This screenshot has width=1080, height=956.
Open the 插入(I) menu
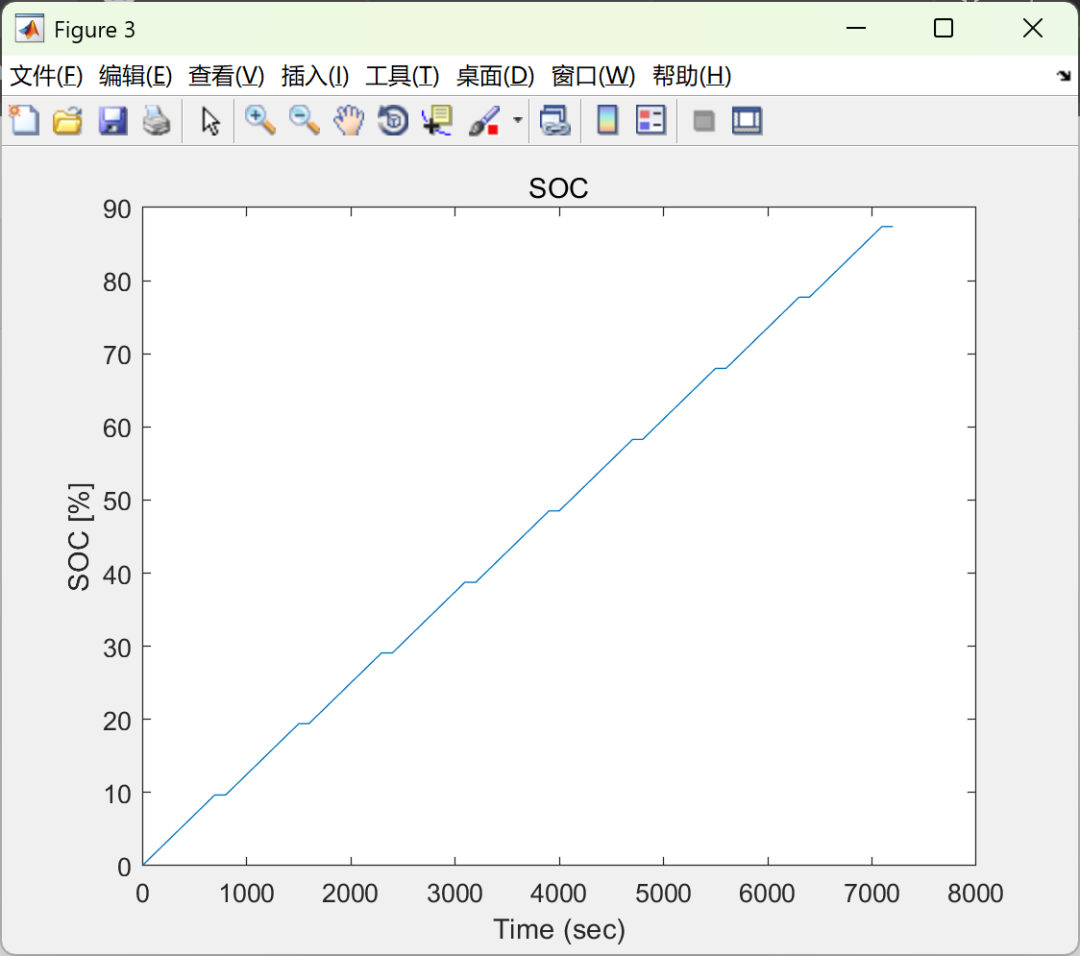tap(313, 76)
